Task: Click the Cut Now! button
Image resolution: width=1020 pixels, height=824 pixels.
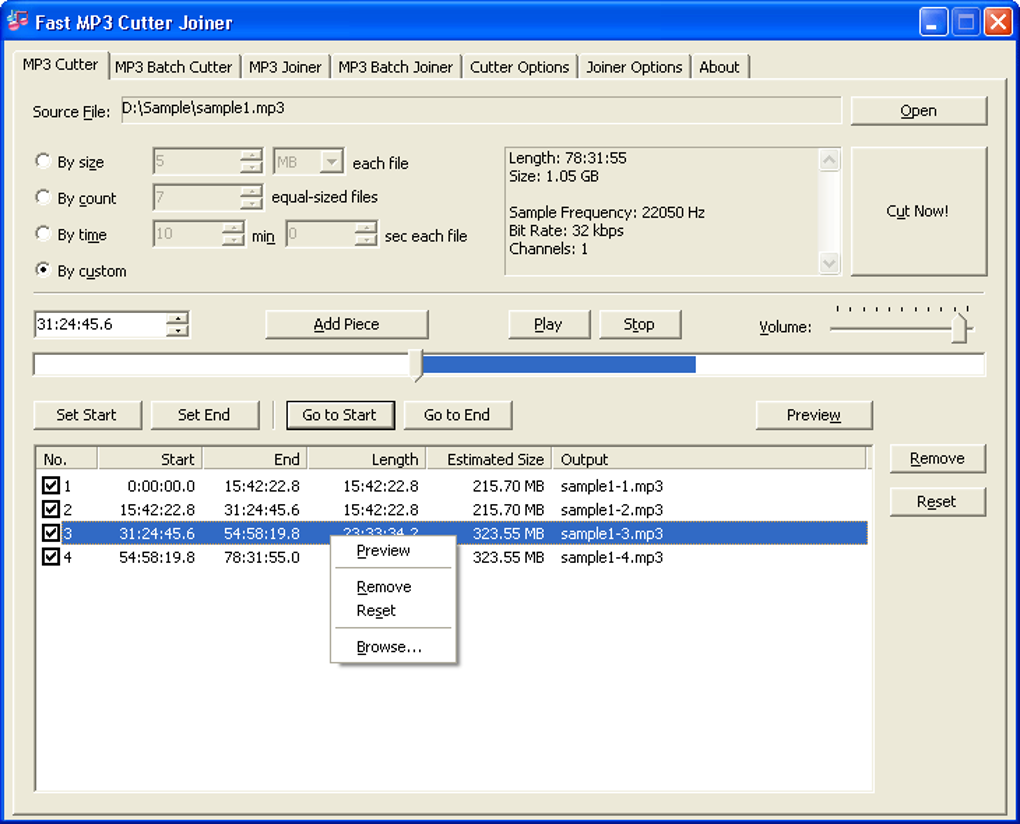Action: point(919,211)
